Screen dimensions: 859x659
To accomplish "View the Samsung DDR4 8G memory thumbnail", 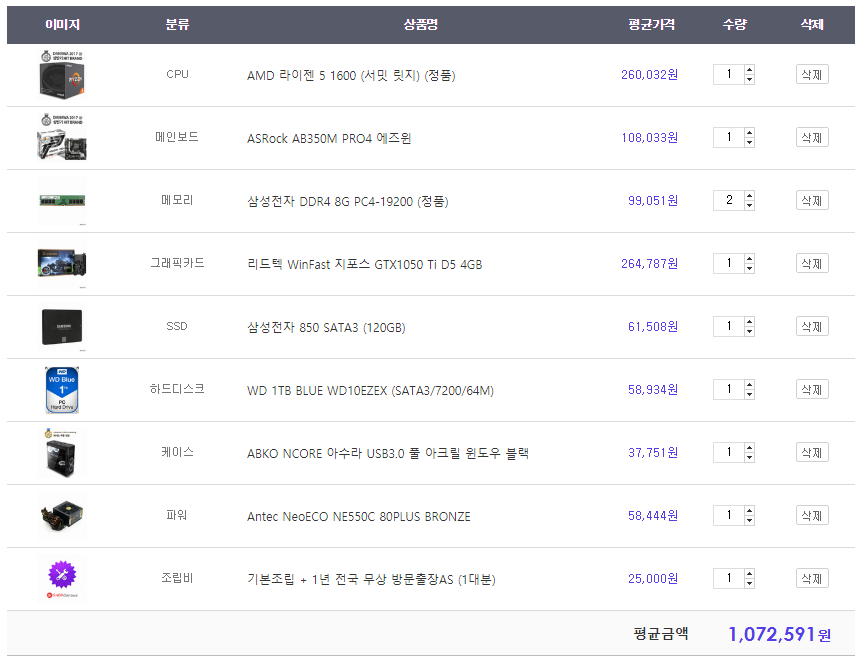I will point(62,201).
